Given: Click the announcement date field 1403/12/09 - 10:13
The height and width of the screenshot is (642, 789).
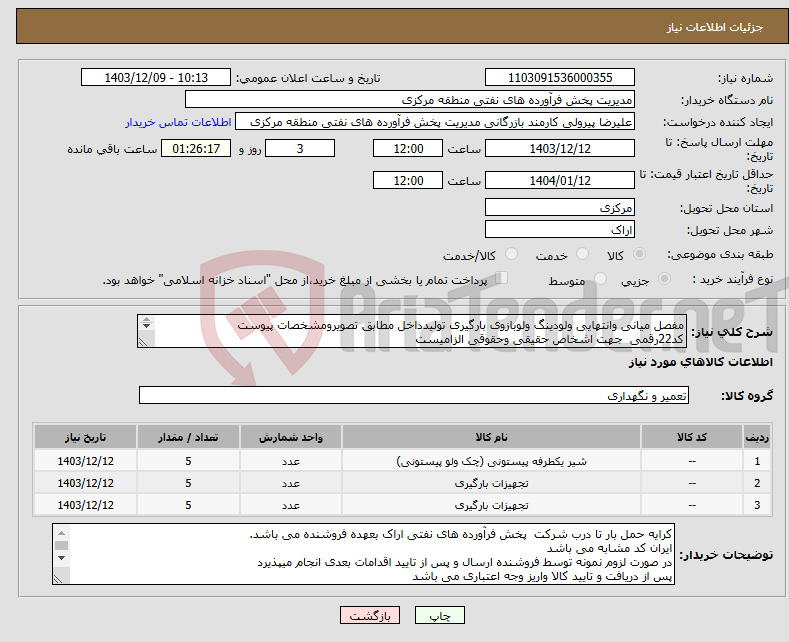Looking at the screenshot, I should (x=156, y=77).
